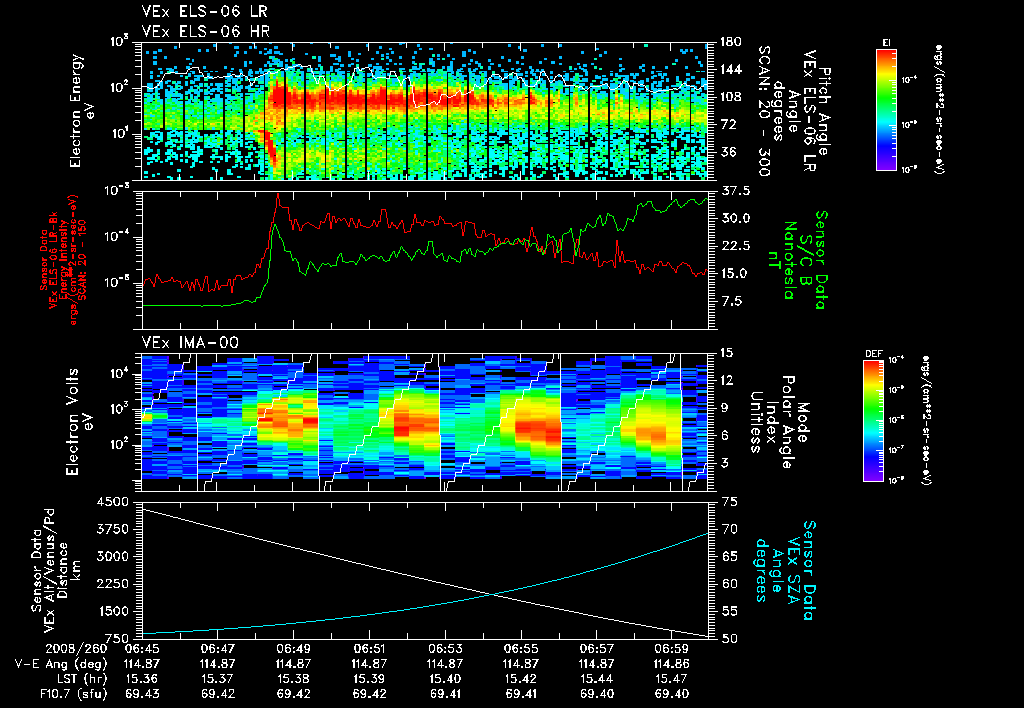Click the 'Sensor Data VEx Alt/Venus/Pd Distance' label
Image resolution: width=1024 pixels, height=708 pixels.
pyautogui.click(x=50, y=570)
